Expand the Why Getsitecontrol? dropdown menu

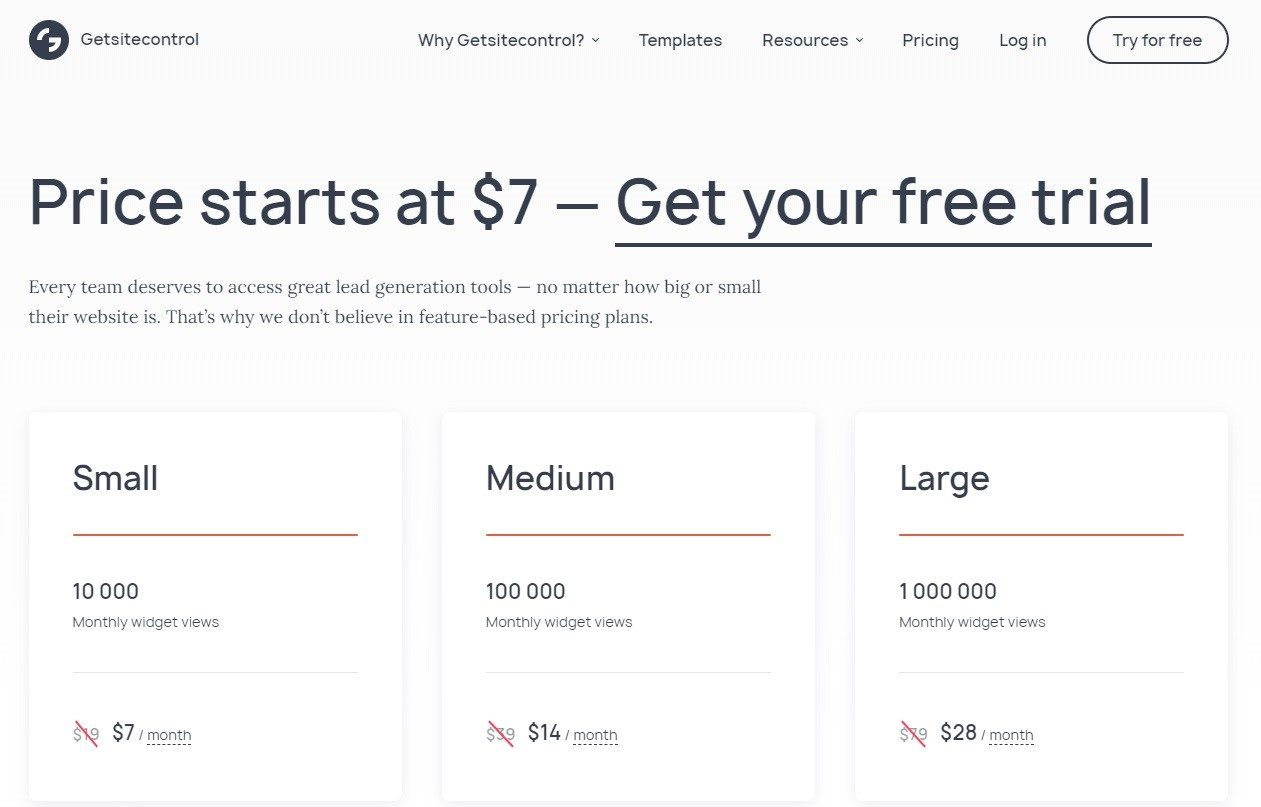coord(500,40)
